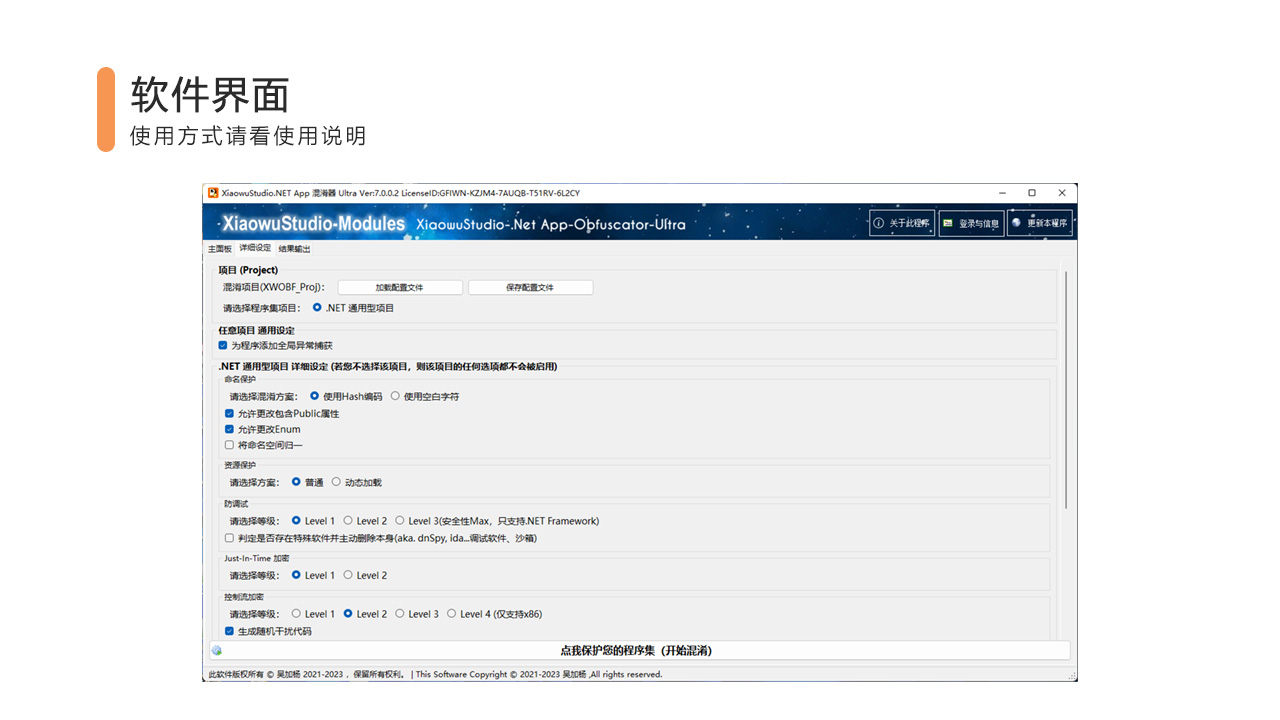
Task: Click the 混淆项目(XWOBF_Proj) label
Action: point(273,287)
